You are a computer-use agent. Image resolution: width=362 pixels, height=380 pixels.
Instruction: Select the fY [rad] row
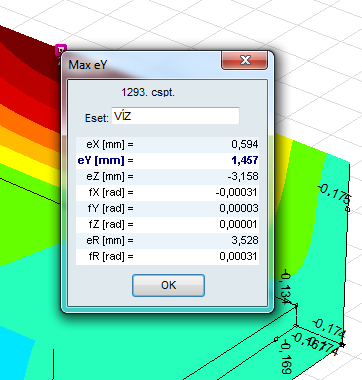point(167,208)
